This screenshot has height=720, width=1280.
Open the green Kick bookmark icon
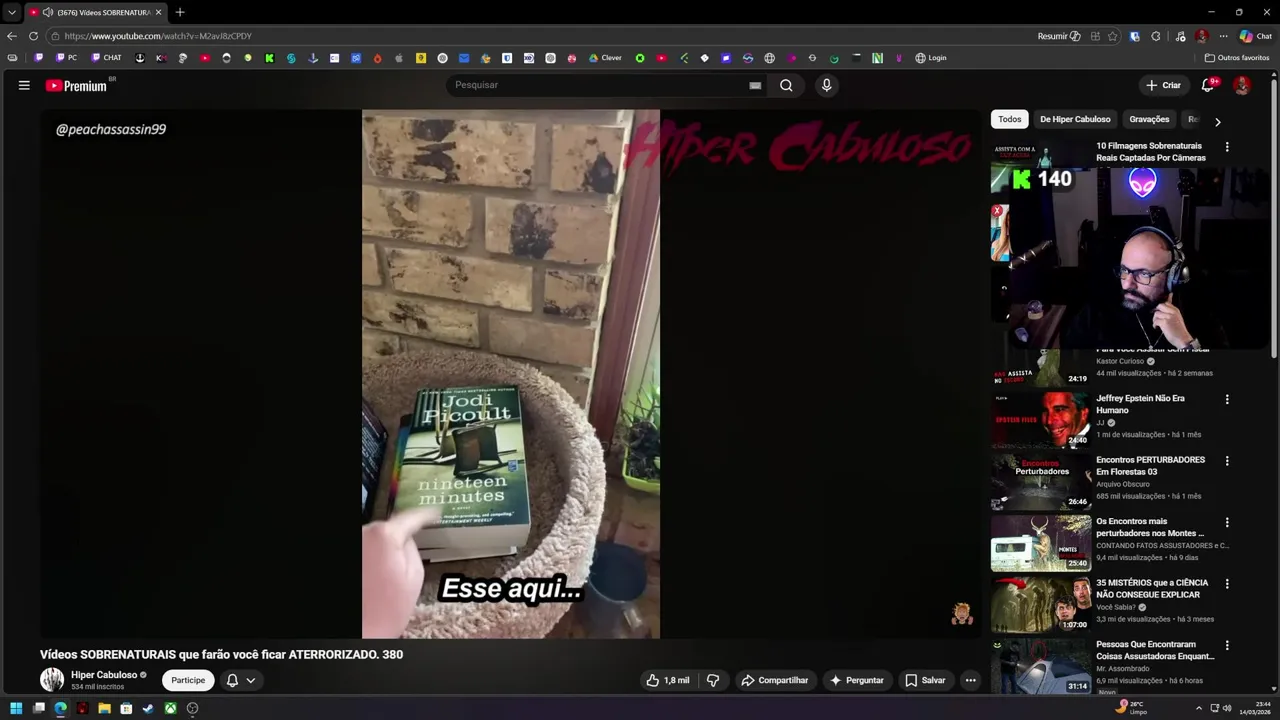point(269,58)
